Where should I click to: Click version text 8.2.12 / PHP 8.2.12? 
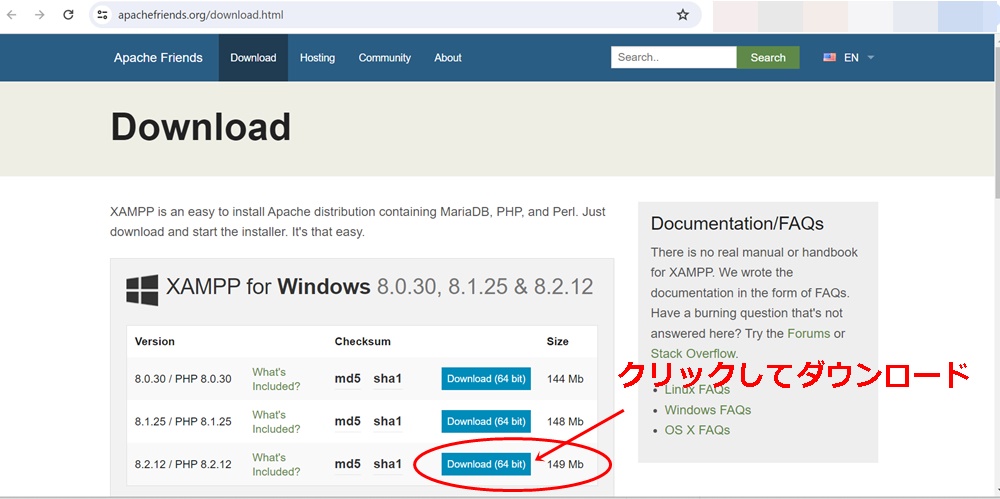(x=183, y=465)
